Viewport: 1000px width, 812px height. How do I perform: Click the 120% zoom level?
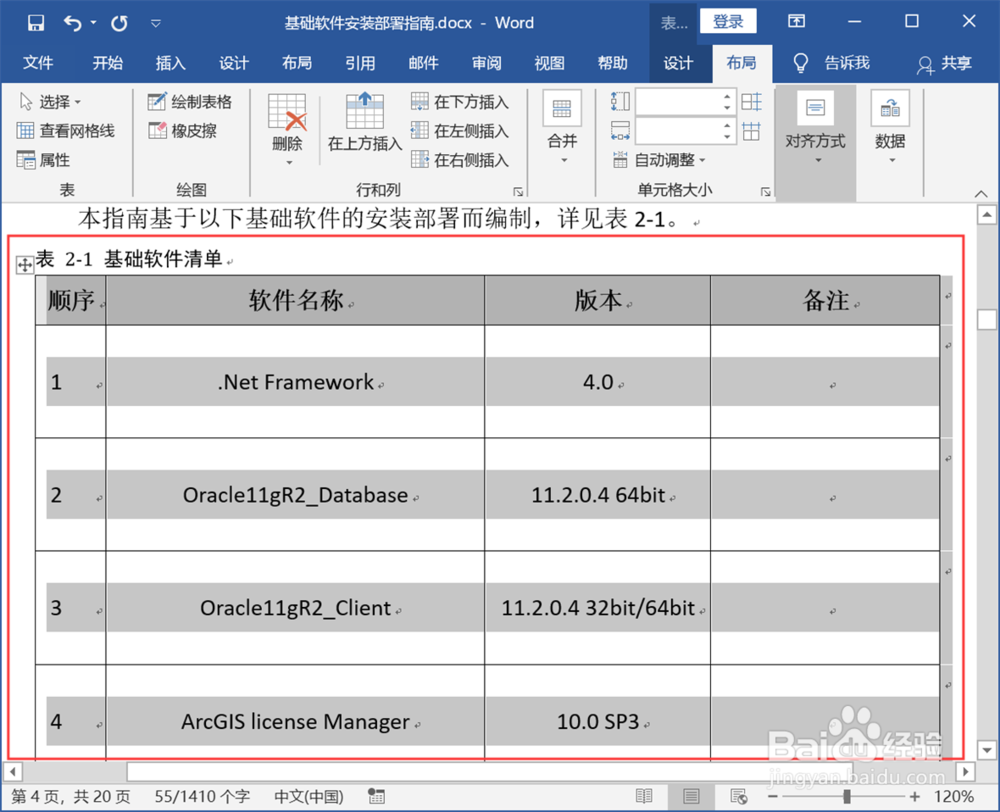953,796
